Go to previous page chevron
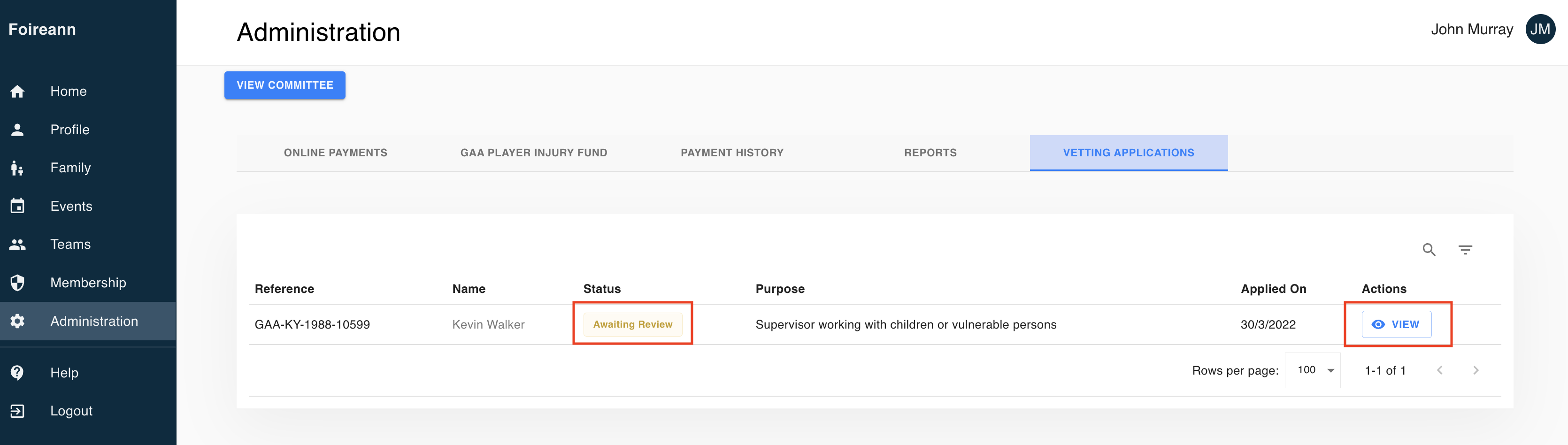 click(1439, 370)
